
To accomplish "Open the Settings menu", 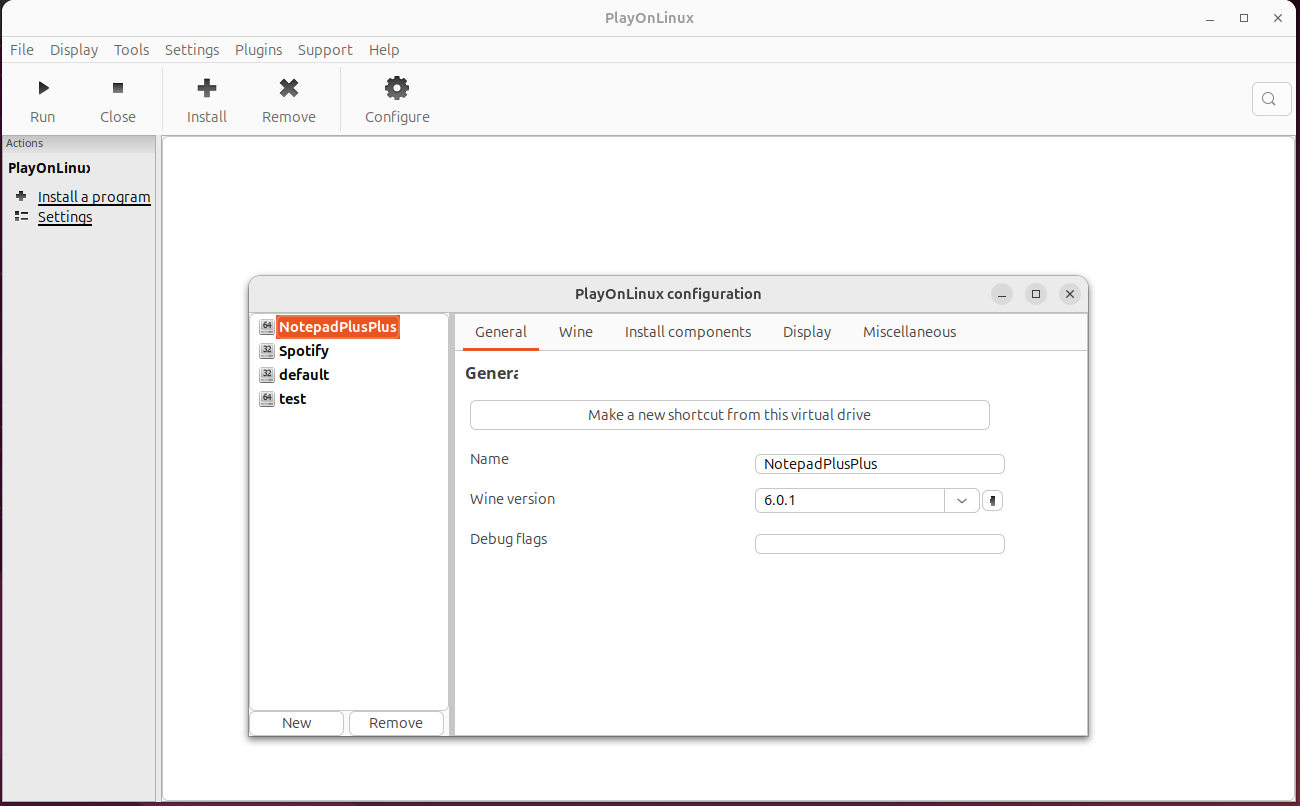I will coord(192,50).
